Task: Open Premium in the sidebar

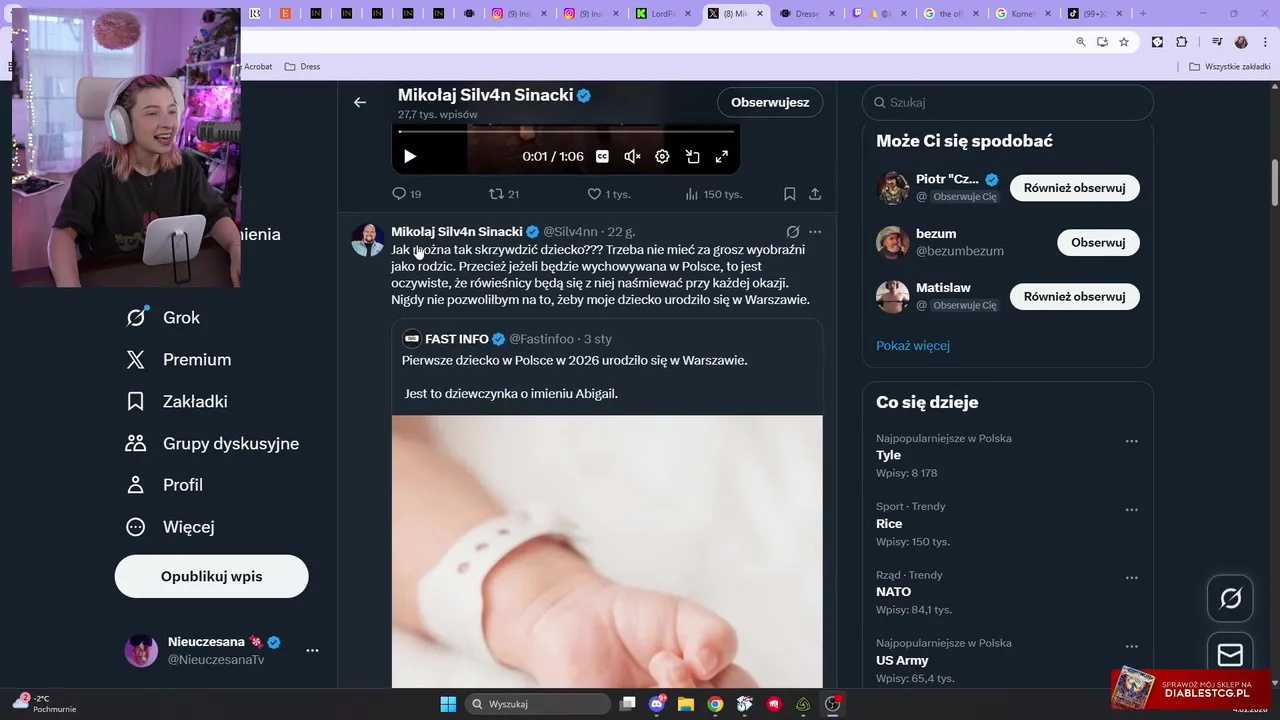Action: pyautogui.click(x=179, y=359)
